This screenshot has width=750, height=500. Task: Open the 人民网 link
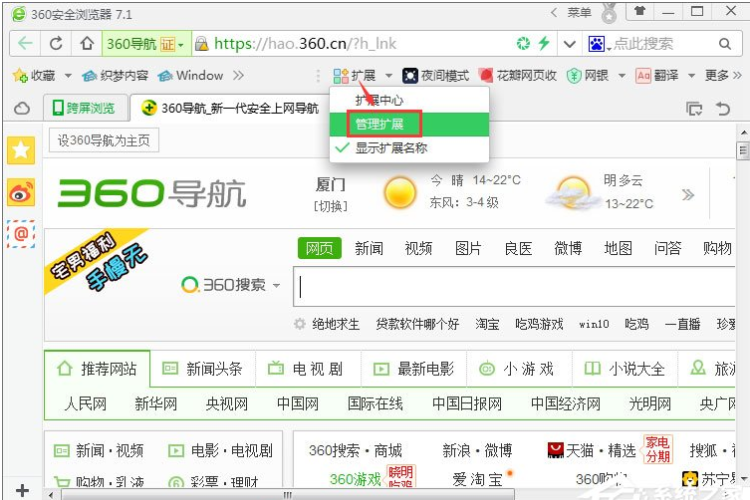86,404
